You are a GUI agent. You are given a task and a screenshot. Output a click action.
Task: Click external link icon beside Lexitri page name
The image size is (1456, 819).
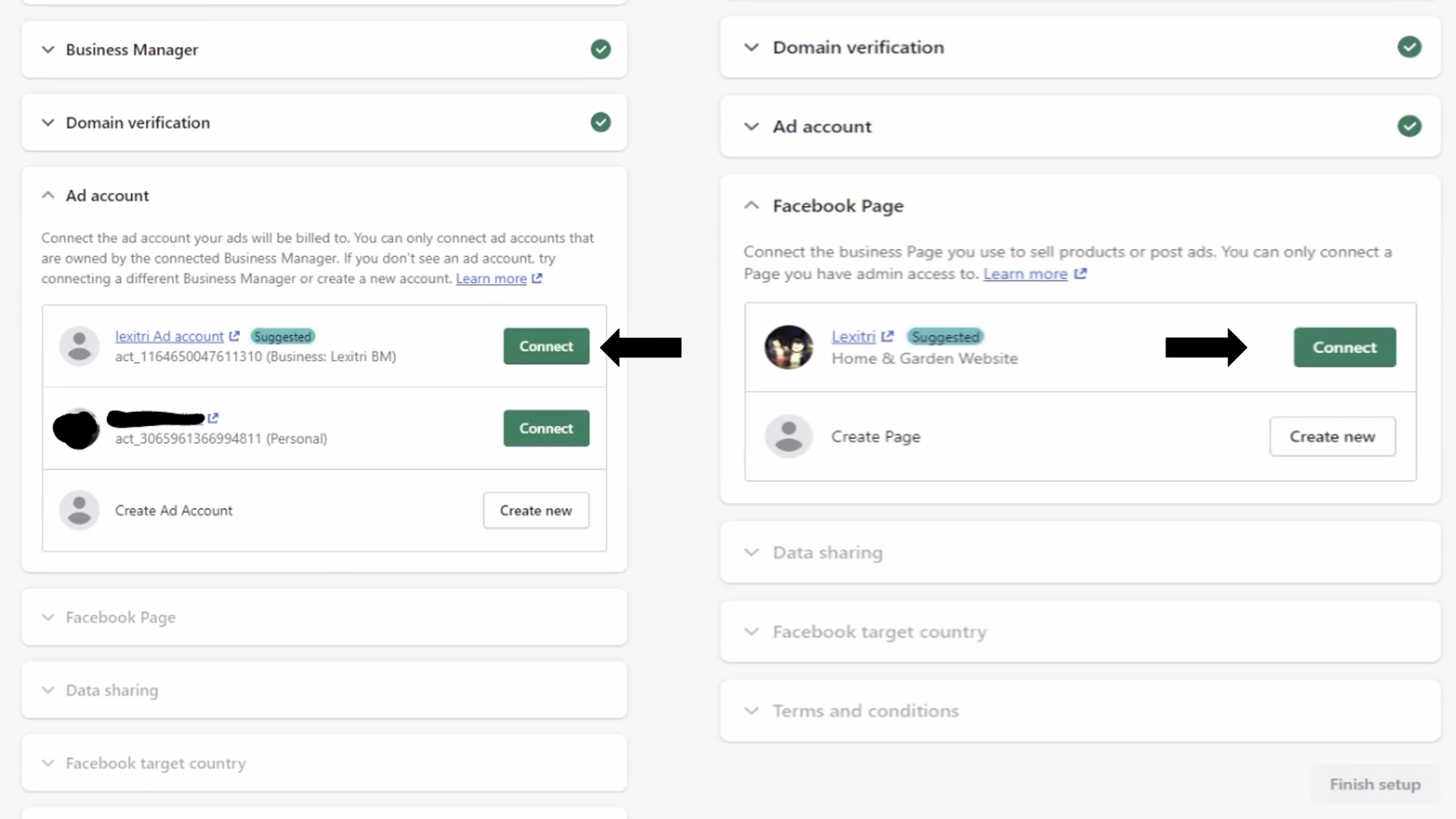point(887,336)
